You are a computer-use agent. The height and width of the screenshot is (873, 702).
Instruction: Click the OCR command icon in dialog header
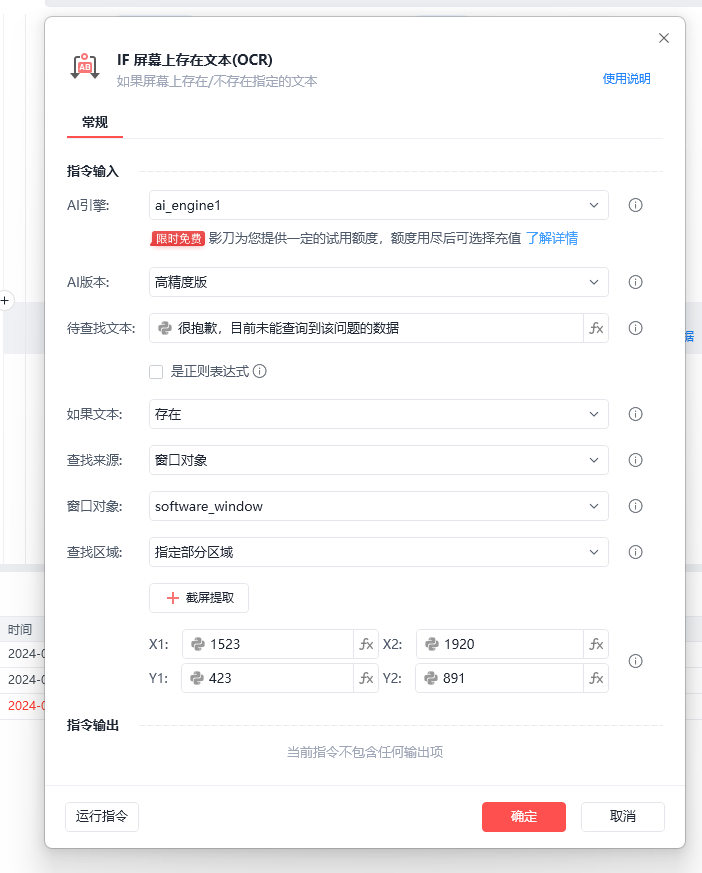tap(85, 66)
